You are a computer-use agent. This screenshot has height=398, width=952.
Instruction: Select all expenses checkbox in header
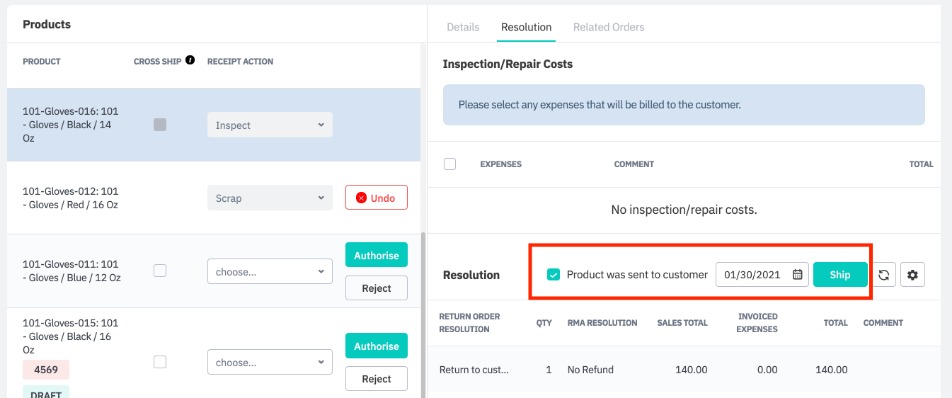click(450, 164)
